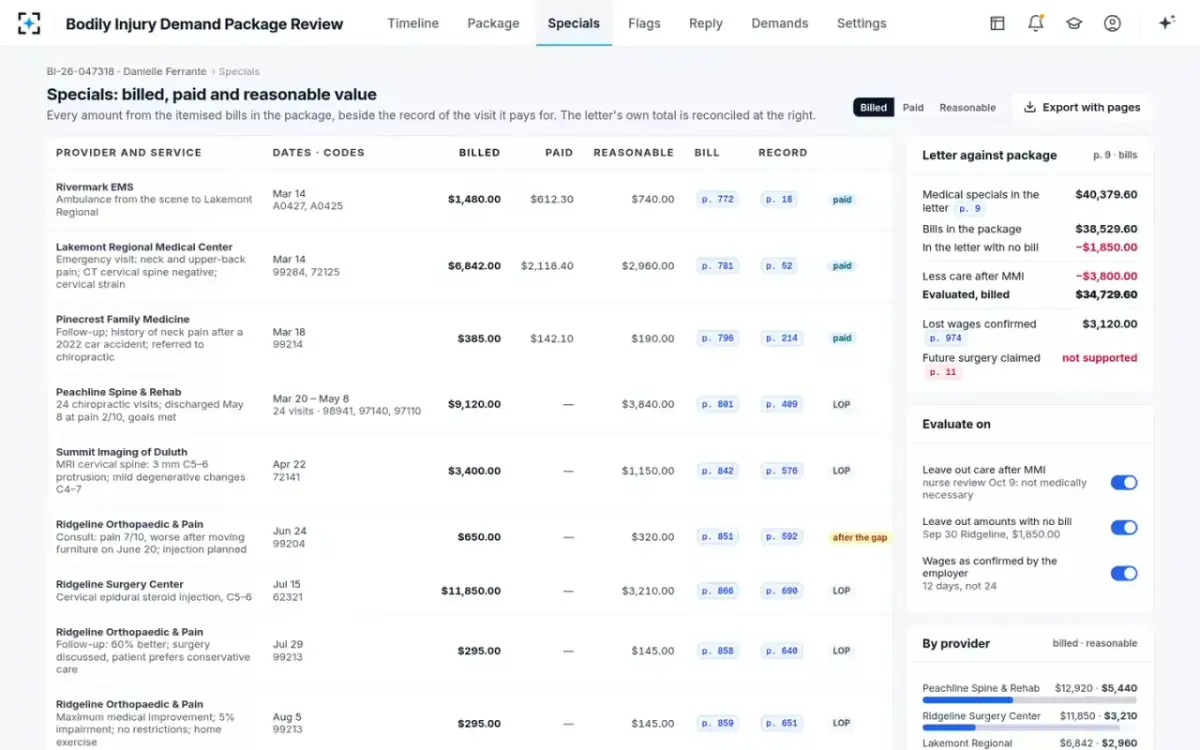The height and width of the screenshot is (750, 1200).
Task: Open the Reply tab
Action: point(705,23)
